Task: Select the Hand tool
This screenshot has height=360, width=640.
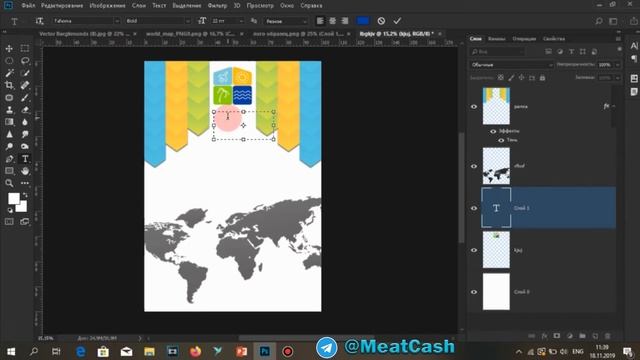Action: coord(24,171)
